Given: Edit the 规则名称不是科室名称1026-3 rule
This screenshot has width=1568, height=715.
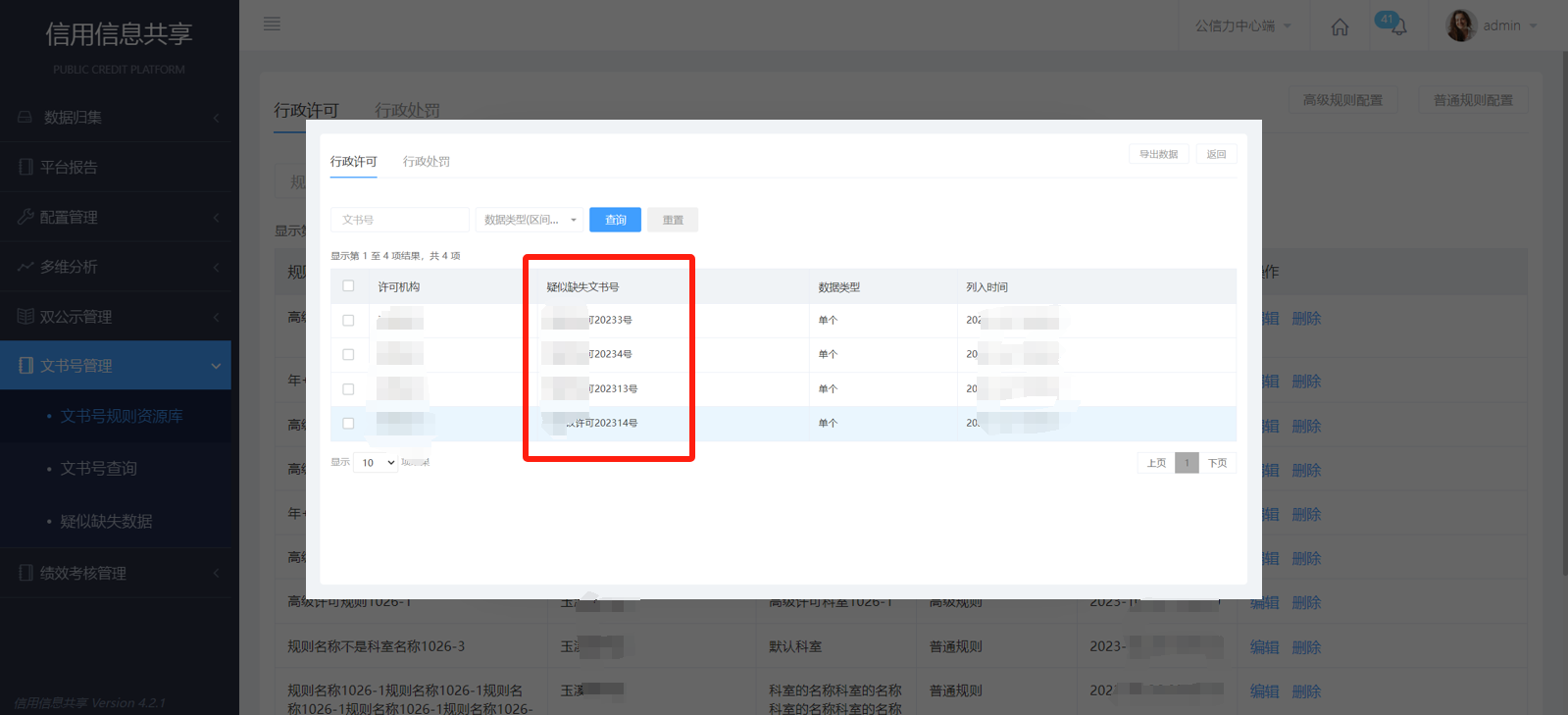Looking at the screenshot, I should pyautogui.click(x=1264, y=647).
